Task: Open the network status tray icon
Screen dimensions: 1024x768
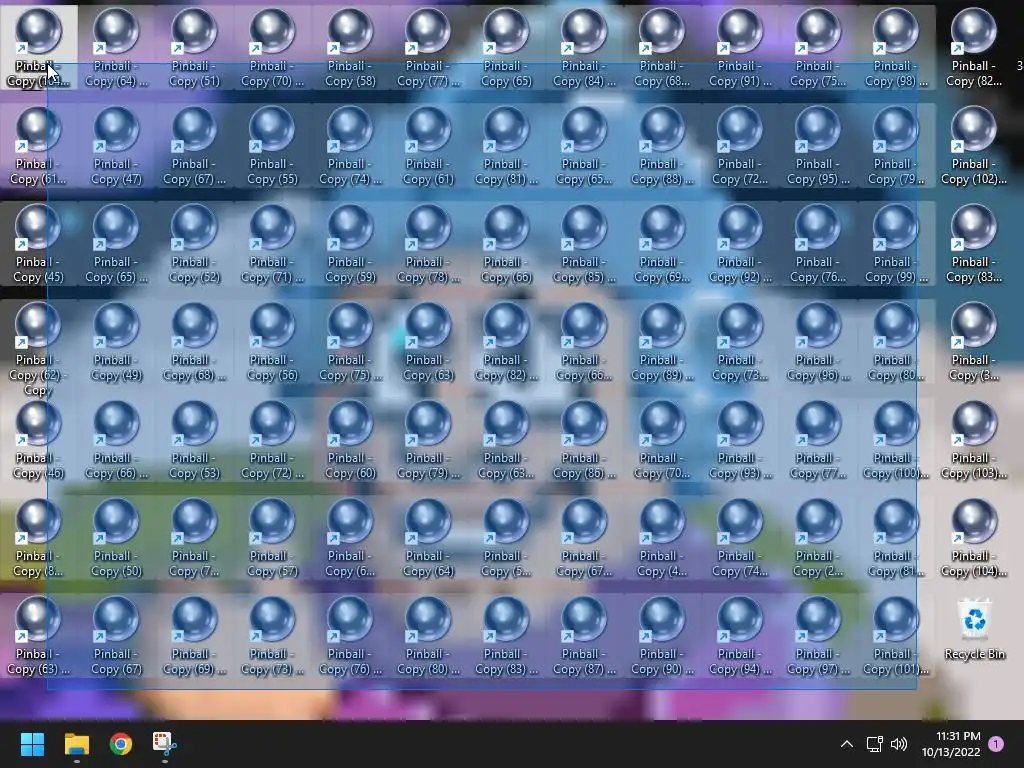Action: pyautogui.click(x=874, y=744)
